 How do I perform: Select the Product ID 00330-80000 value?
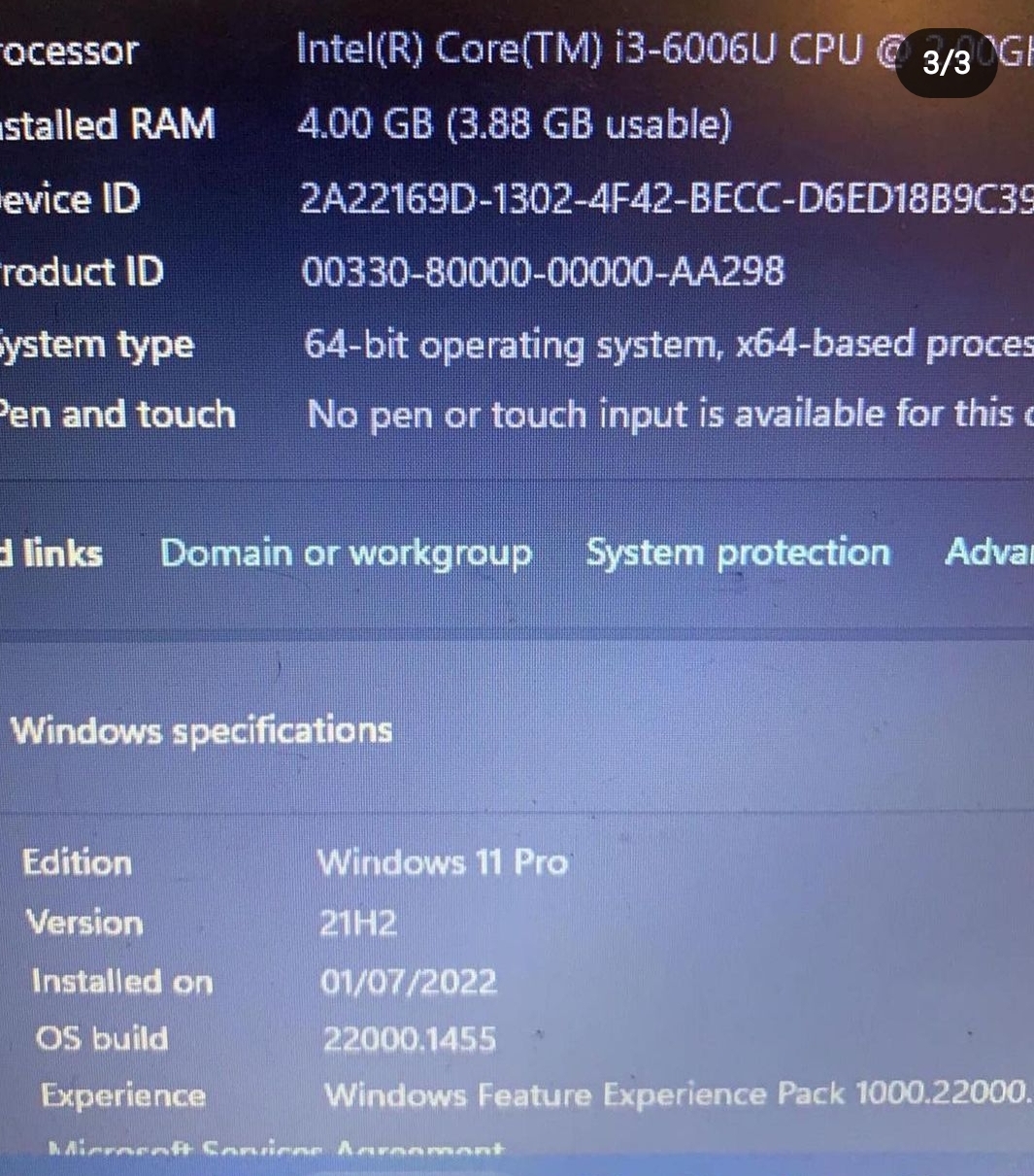point(543,271)
